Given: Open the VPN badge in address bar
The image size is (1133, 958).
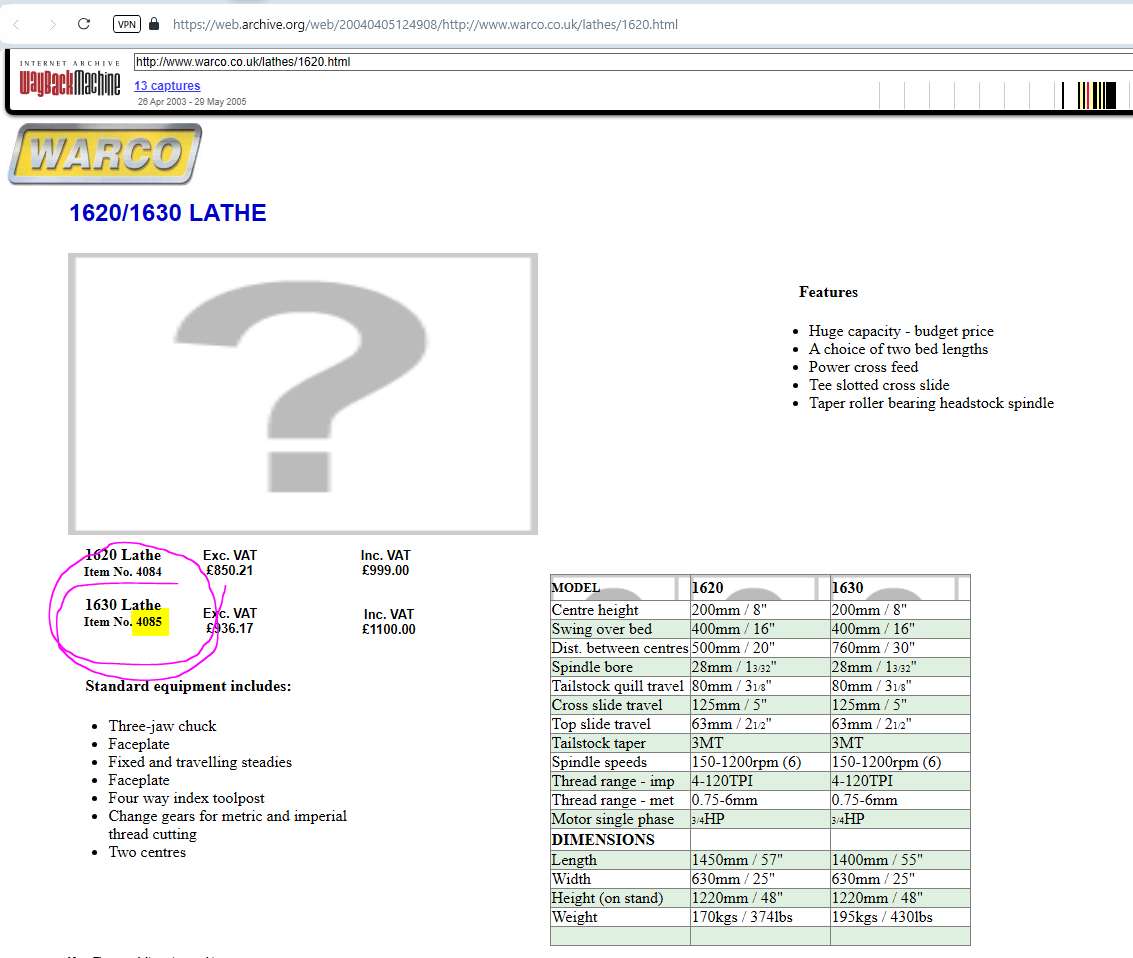Looking at the screenshot, I should pos(126,24).
